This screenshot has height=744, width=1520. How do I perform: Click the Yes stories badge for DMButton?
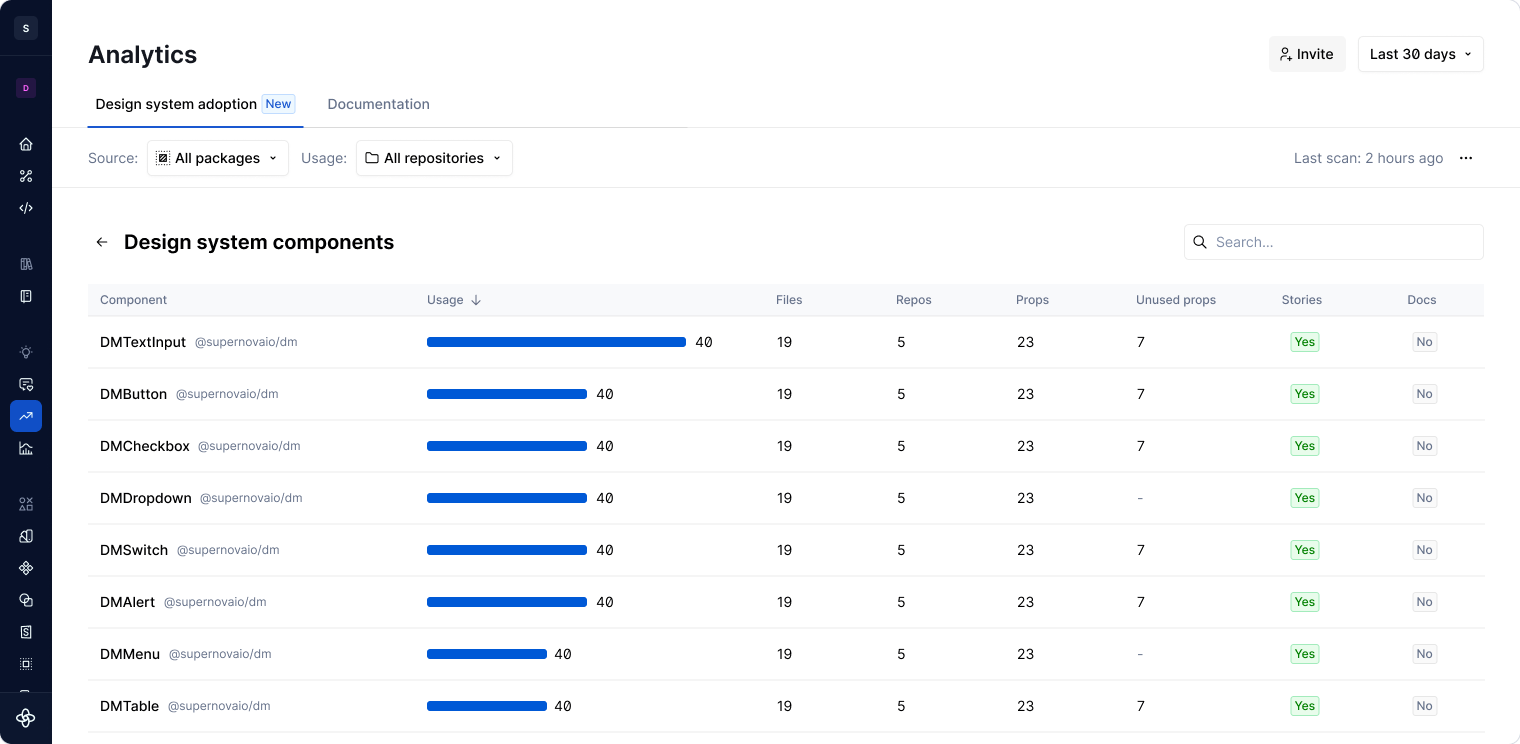(1304, 394)
